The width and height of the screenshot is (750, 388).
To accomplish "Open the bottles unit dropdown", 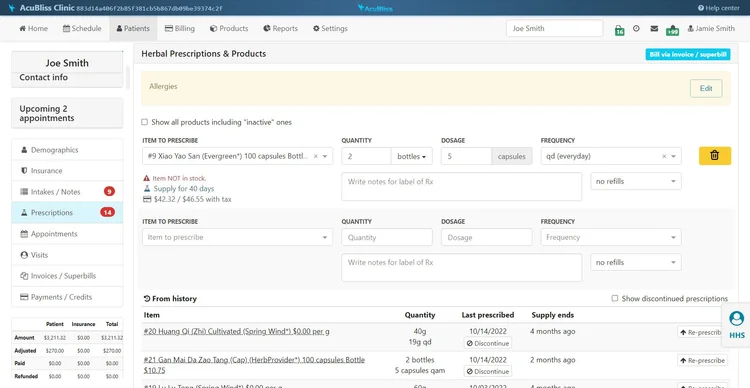I will (x=411, y=156).
